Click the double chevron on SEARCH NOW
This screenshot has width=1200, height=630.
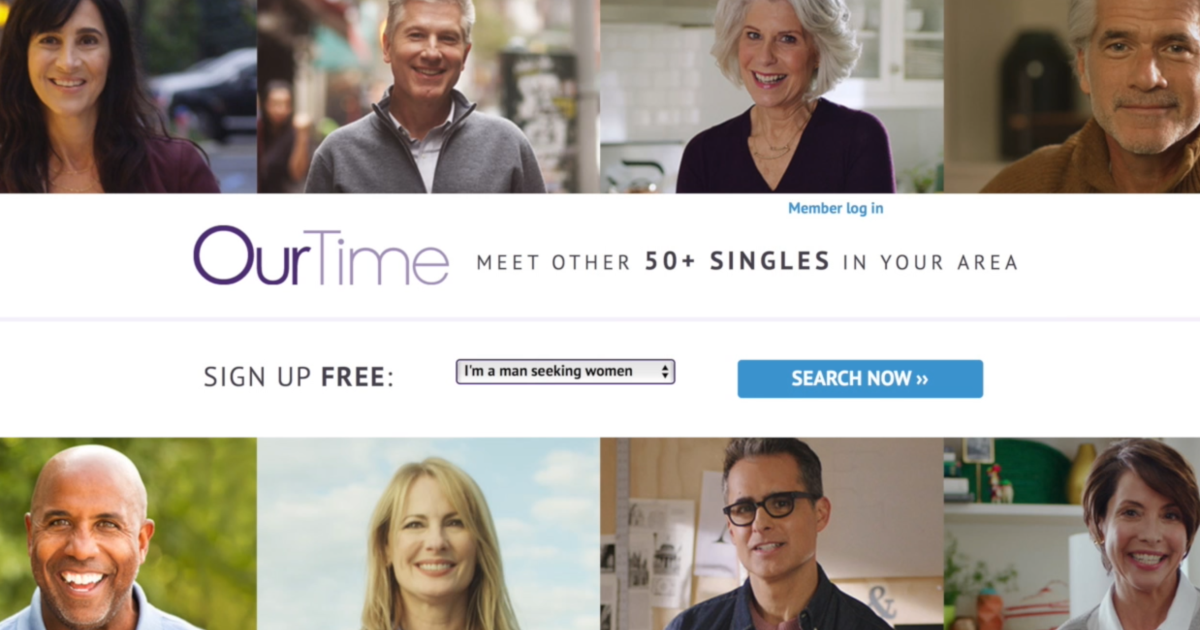pyautogui.click(x=922, y=379)
